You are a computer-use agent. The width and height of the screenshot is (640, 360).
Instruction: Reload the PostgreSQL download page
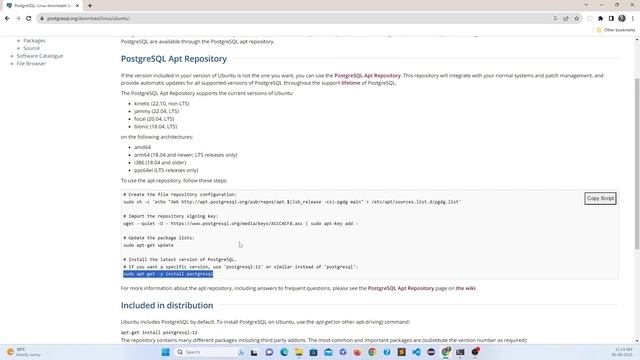29,18
